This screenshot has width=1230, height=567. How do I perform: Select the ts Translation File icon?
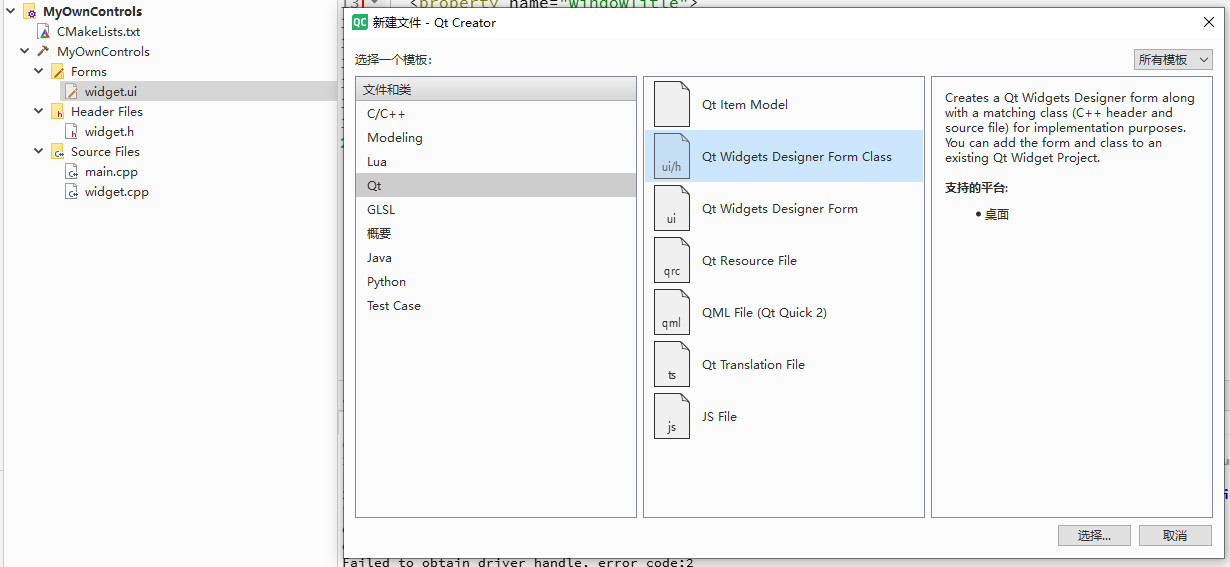[671, 364]
